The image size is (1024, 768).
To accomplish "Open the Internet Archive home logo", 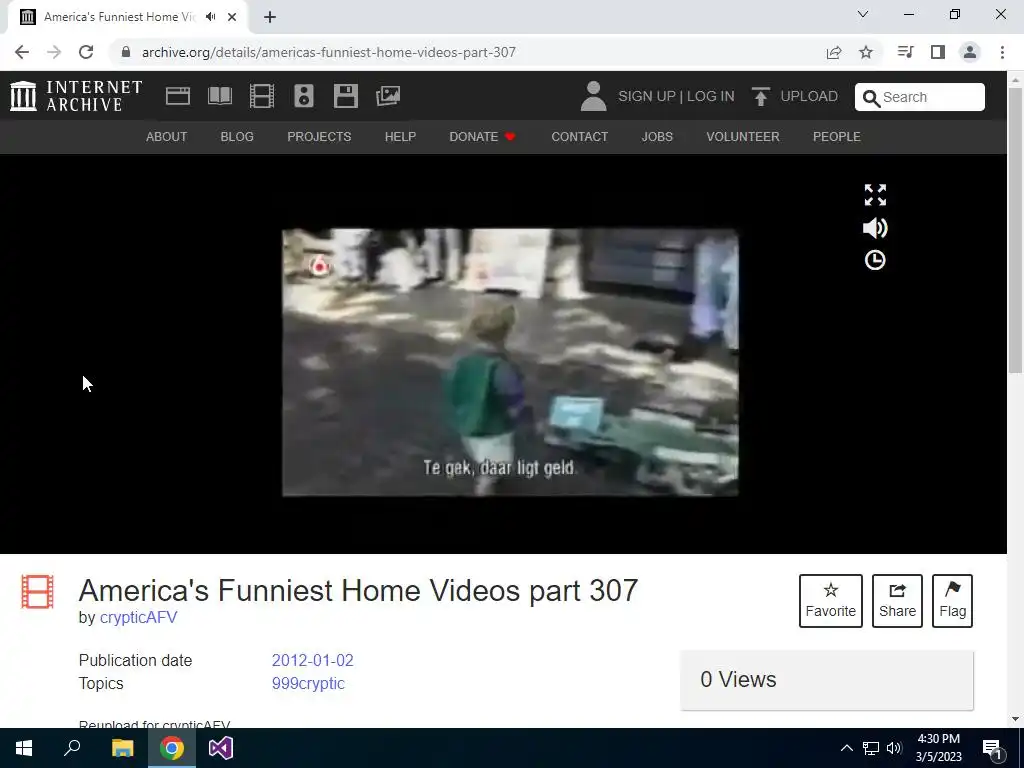I will (x=76, y=96).
